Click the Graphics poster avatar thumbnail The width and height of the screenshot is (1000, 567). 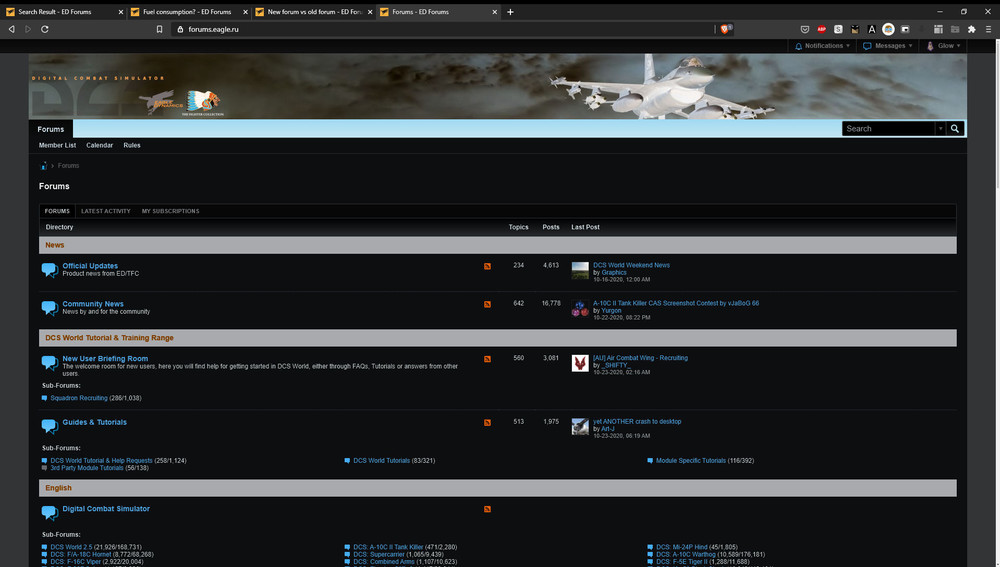coord(580,270)
